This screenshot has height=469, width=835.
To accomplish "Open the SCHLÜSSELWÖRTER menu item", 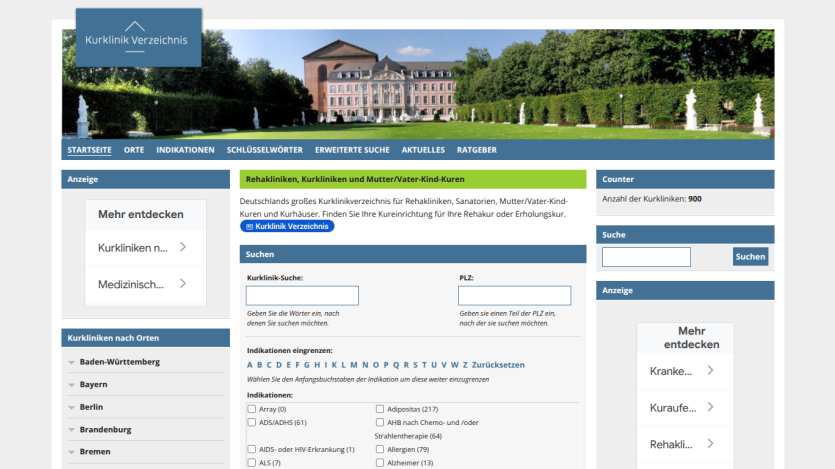I will pos(265,150).
